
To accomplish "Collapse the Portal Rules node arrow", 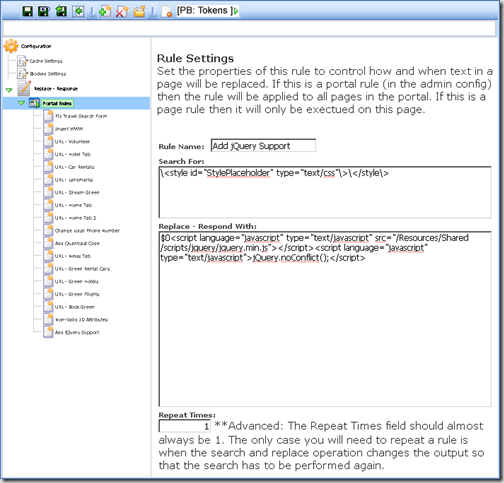I will (22, 103).
